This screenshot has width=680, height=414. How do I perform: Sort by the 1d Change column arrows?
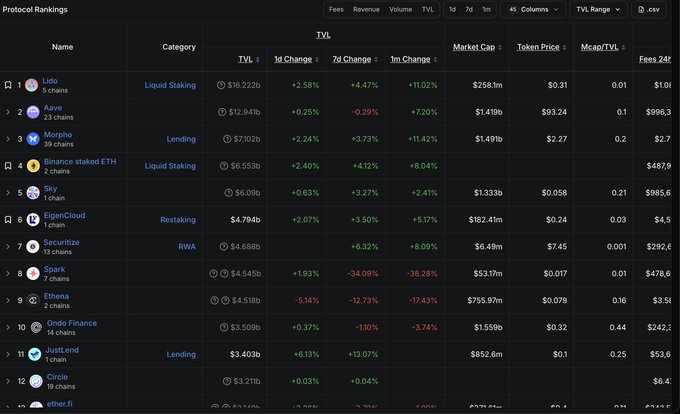pos(317,59)
